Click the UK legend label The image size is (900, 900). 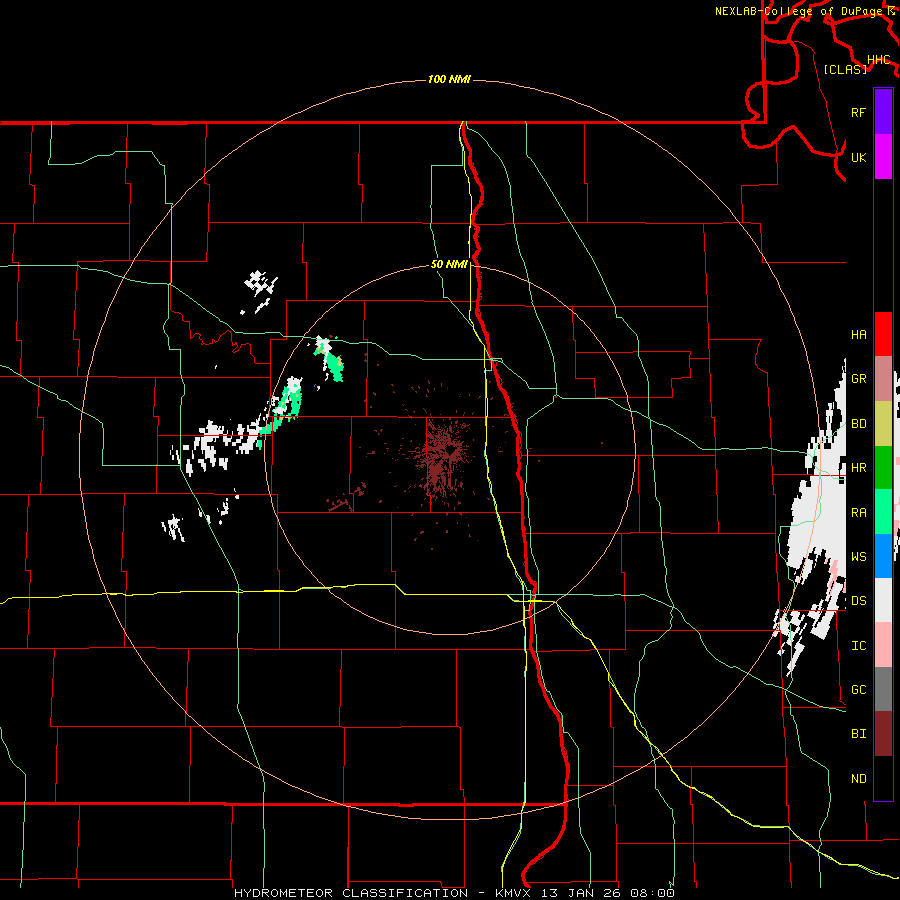coord(858,157)
